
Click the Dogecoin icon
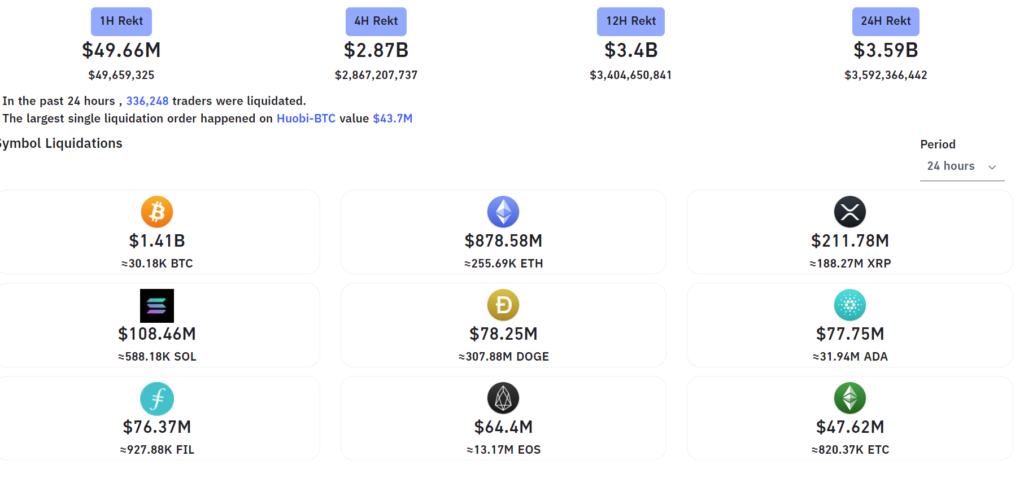503,305
